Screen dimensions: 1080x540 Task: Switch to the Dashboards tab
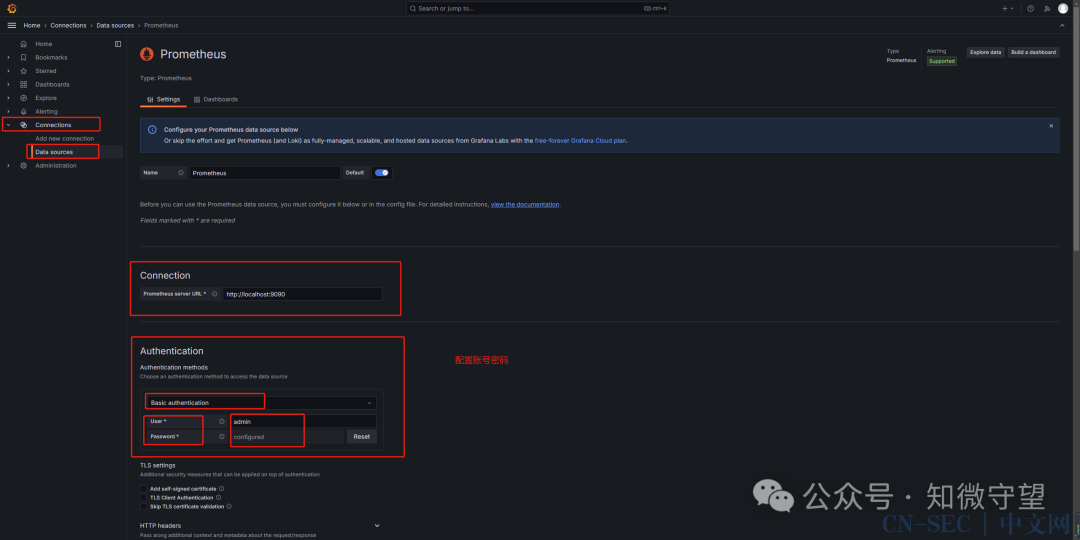pos(216,99)
